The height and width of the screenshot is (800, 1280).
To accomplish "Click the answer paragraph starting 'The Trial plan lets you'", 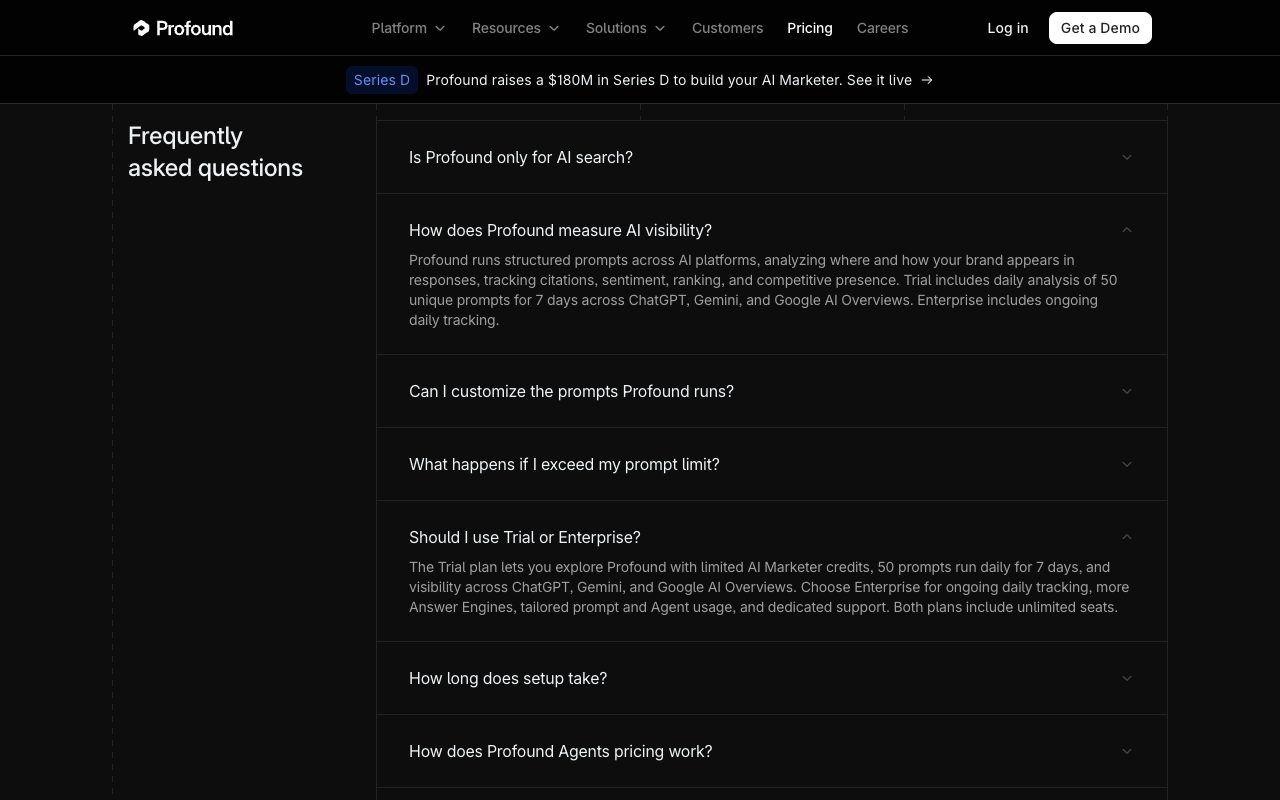I will coord(769,587).
